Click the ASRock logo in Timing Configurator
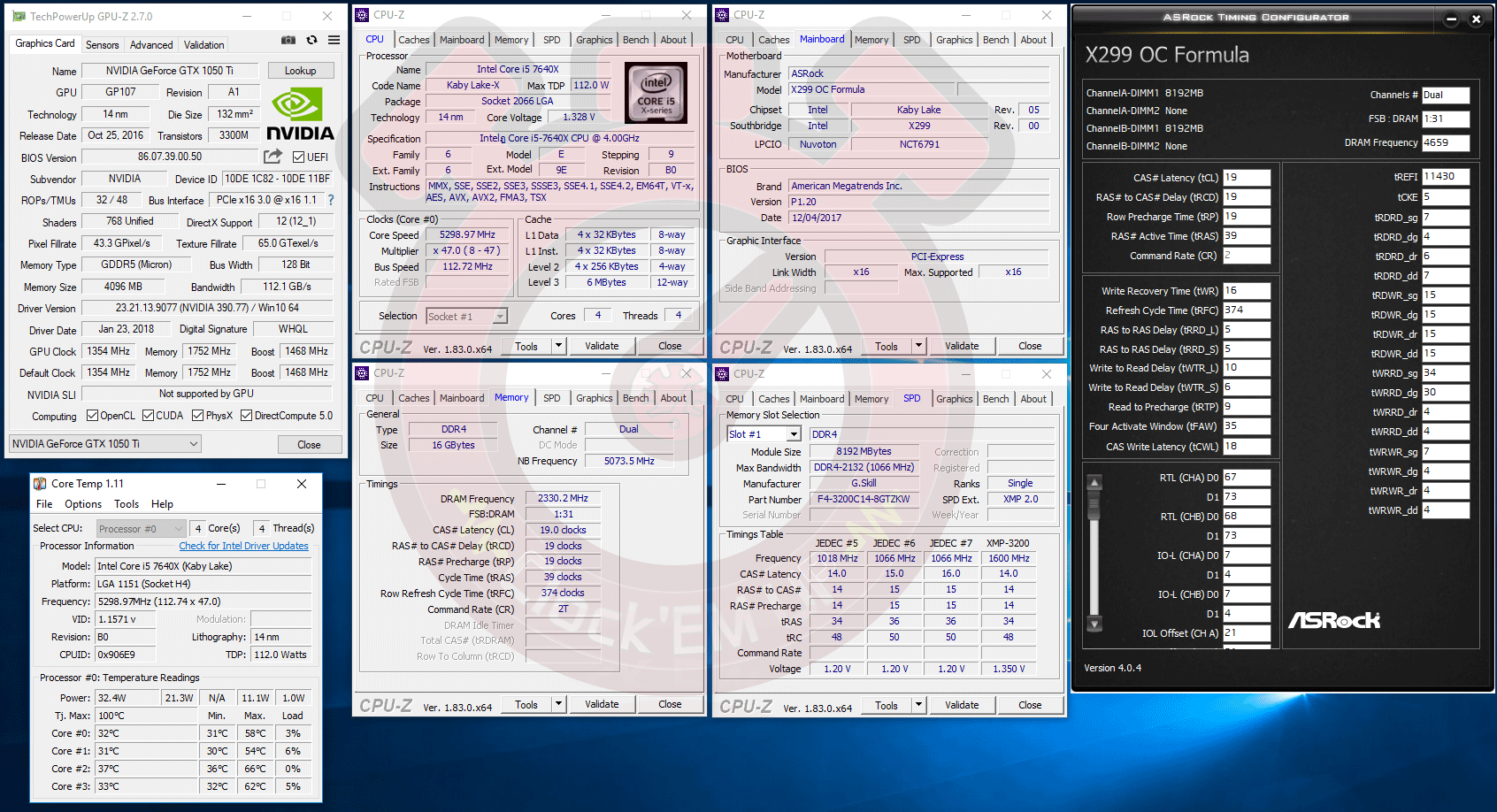 click(1333, 620)
